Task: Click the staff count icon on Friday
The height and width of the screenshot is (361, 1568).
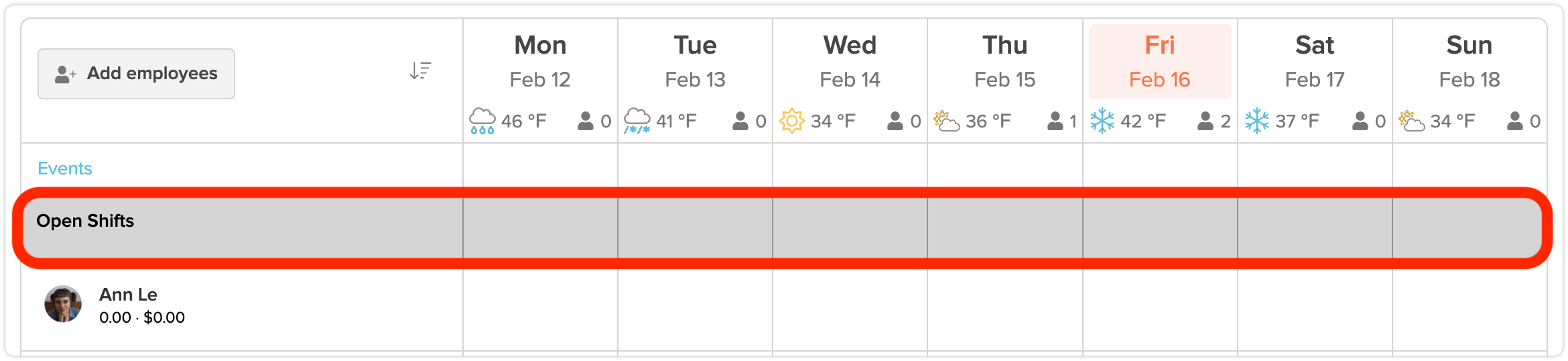Action: (1205, 121)
